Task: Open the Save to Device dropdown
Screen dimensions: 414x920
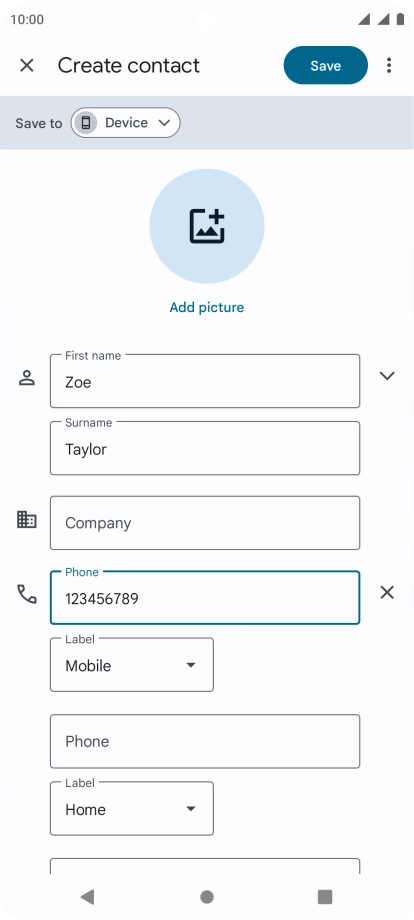Action: point(125,123)
